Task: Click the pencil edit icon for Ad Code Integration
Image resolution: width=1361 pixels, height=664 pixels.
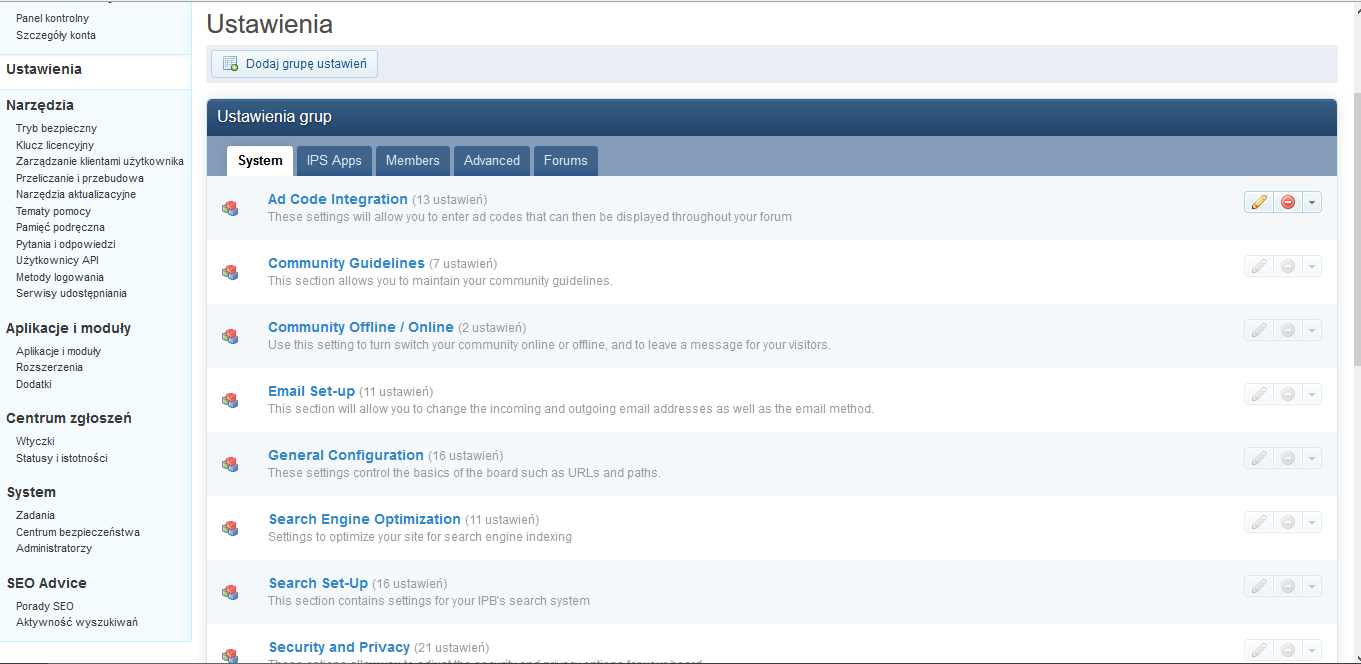Action: pos(1259,202)
